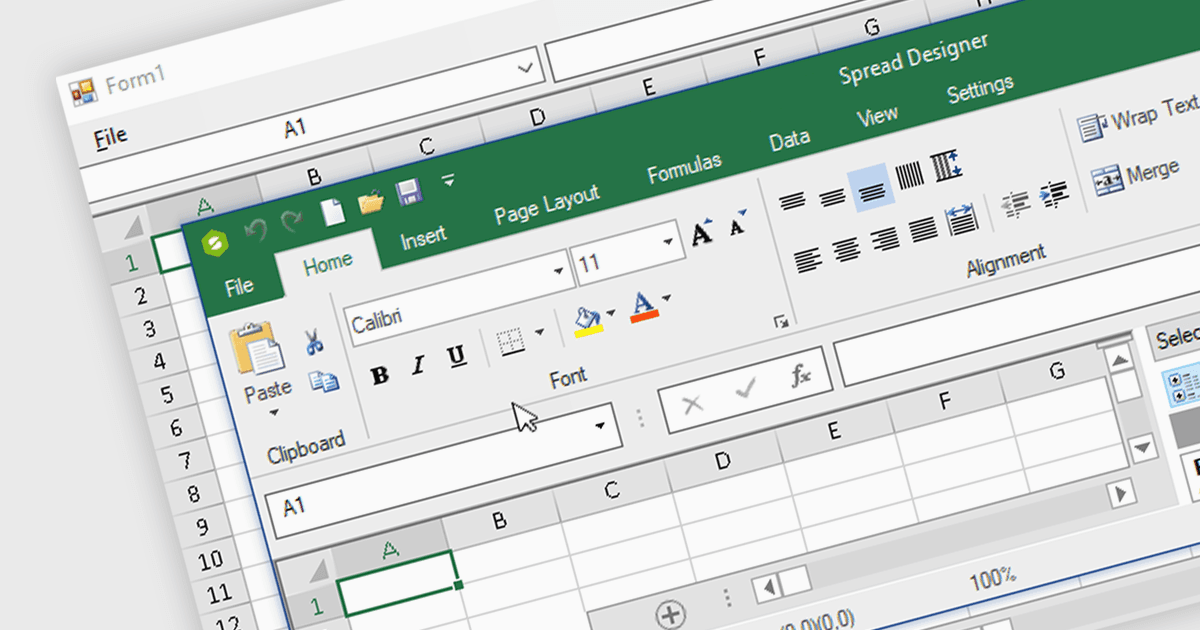Expand the quick access toolbar customize arrow
Screen dimensions: 1200x630
[448, 180]
